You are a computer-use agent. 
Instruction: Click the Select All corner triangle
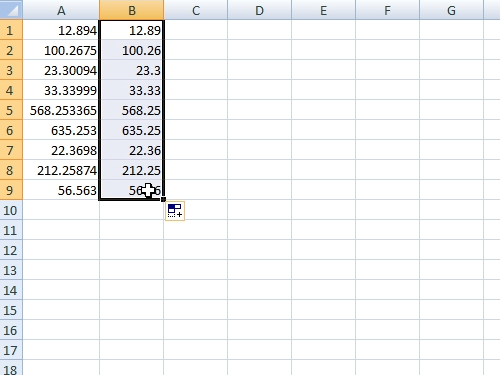tap(11, 10)
